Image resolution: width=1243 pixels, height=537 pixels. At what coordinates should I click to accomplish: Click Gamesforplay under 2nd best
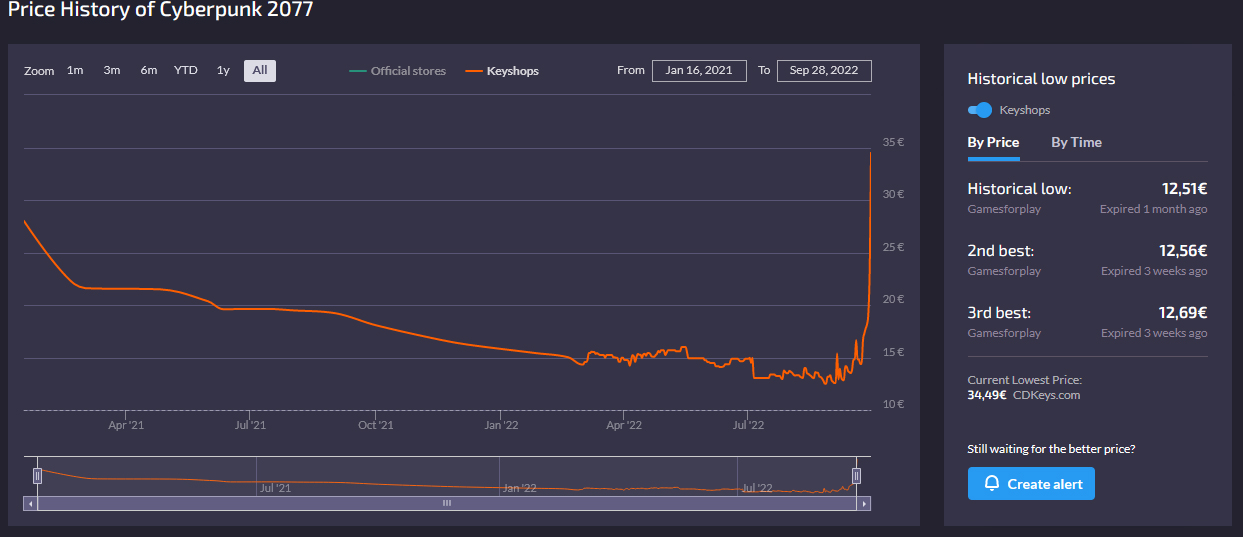coord(1004,272)
